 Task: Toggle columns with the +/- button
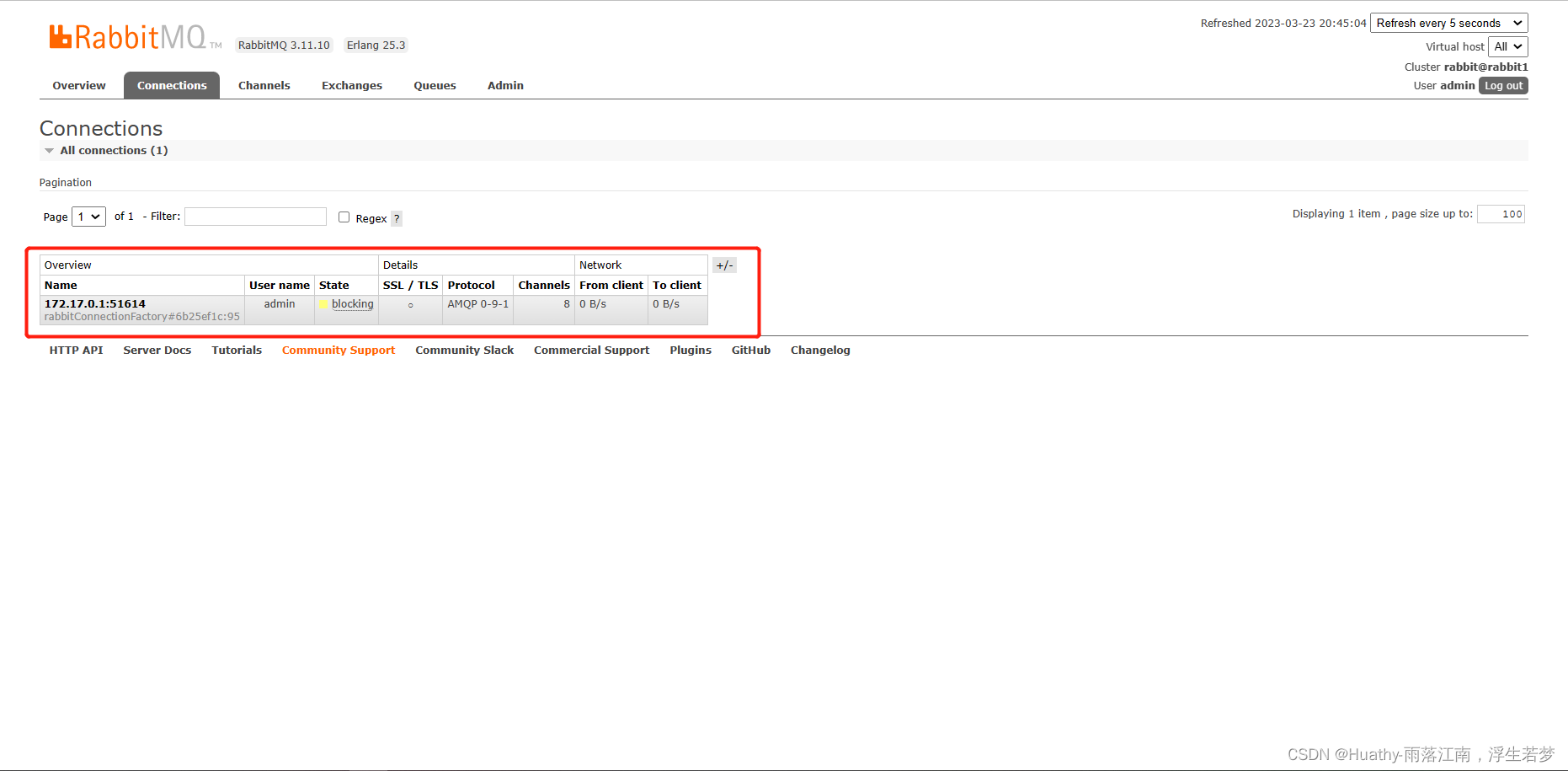pos(724,265)
